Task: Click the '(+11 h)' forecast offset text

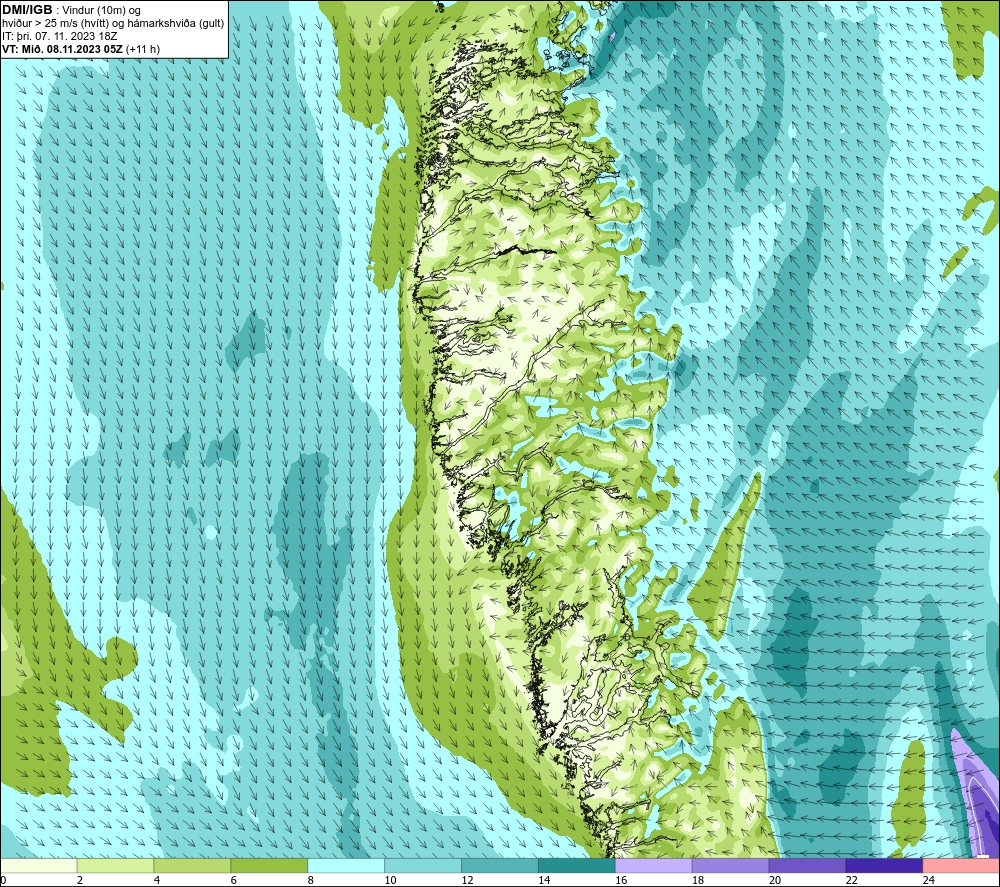Action: 143,49
